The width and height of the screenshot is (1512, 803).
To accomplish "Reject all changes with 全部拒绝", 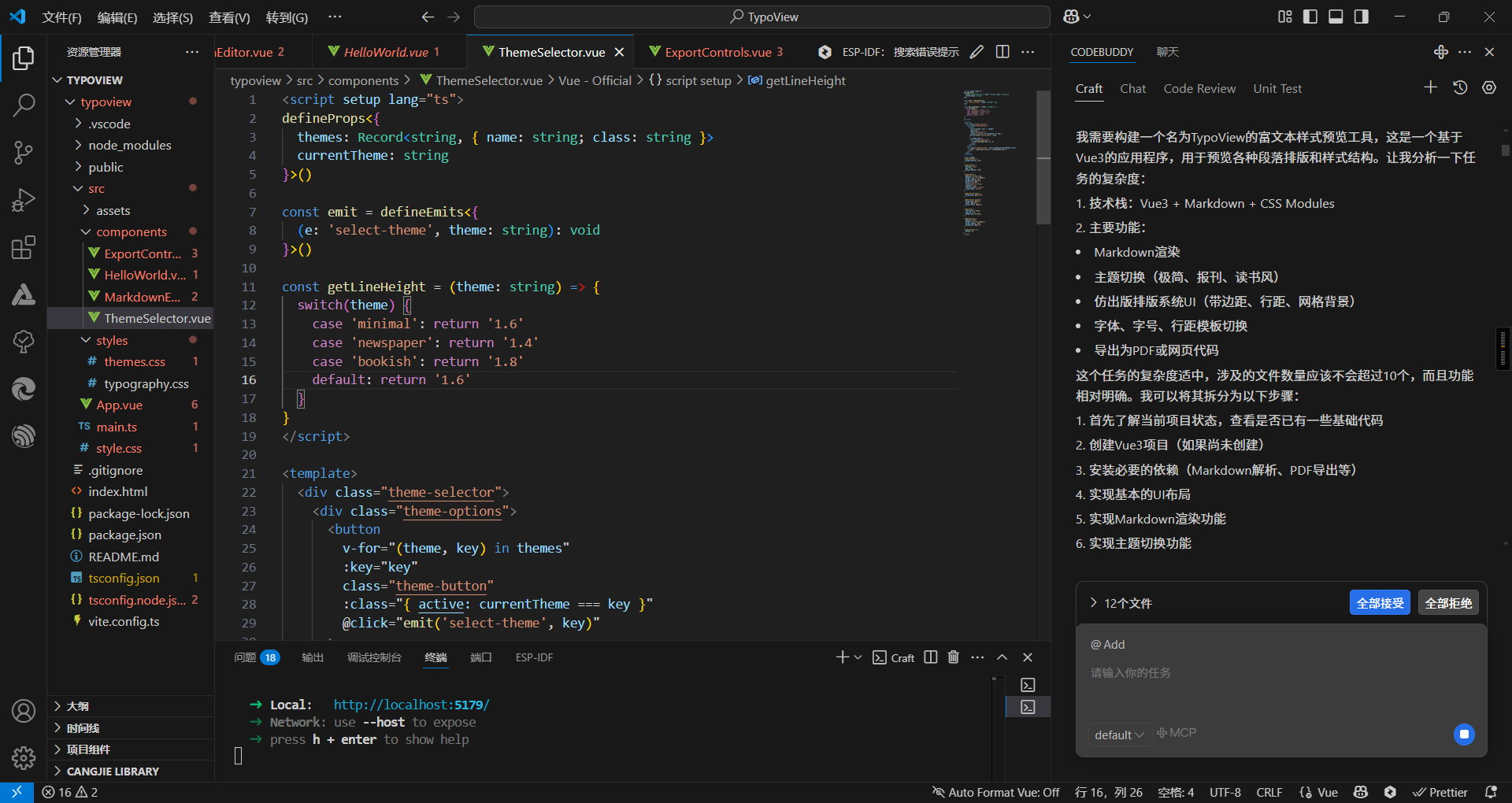I will click(x=1448, y=603).
